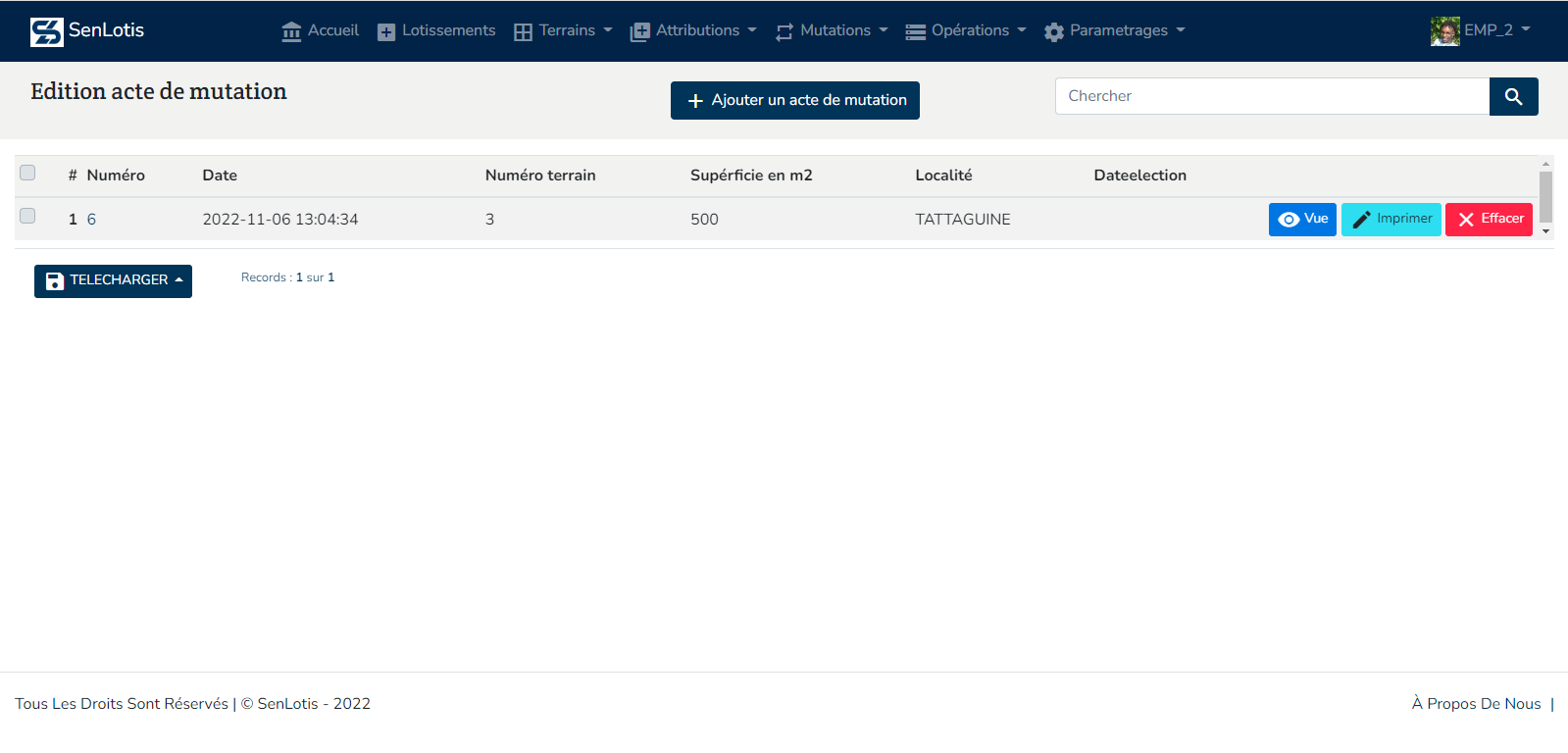Tick the select-all checkbox in table header

pyautogui.click(x=27, y=173)
